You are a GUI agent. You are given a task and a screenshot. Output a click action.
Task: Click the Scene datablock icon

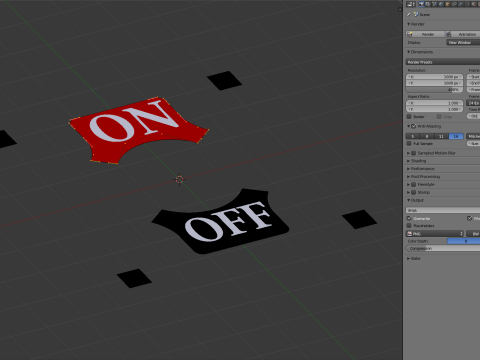(416, 14)
